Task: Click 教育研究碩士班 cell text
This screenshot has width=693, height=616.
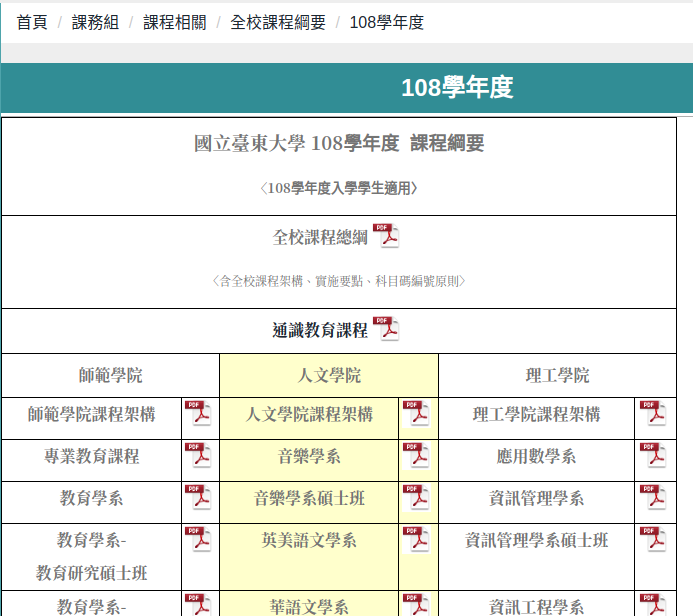Action: point(91,573)
